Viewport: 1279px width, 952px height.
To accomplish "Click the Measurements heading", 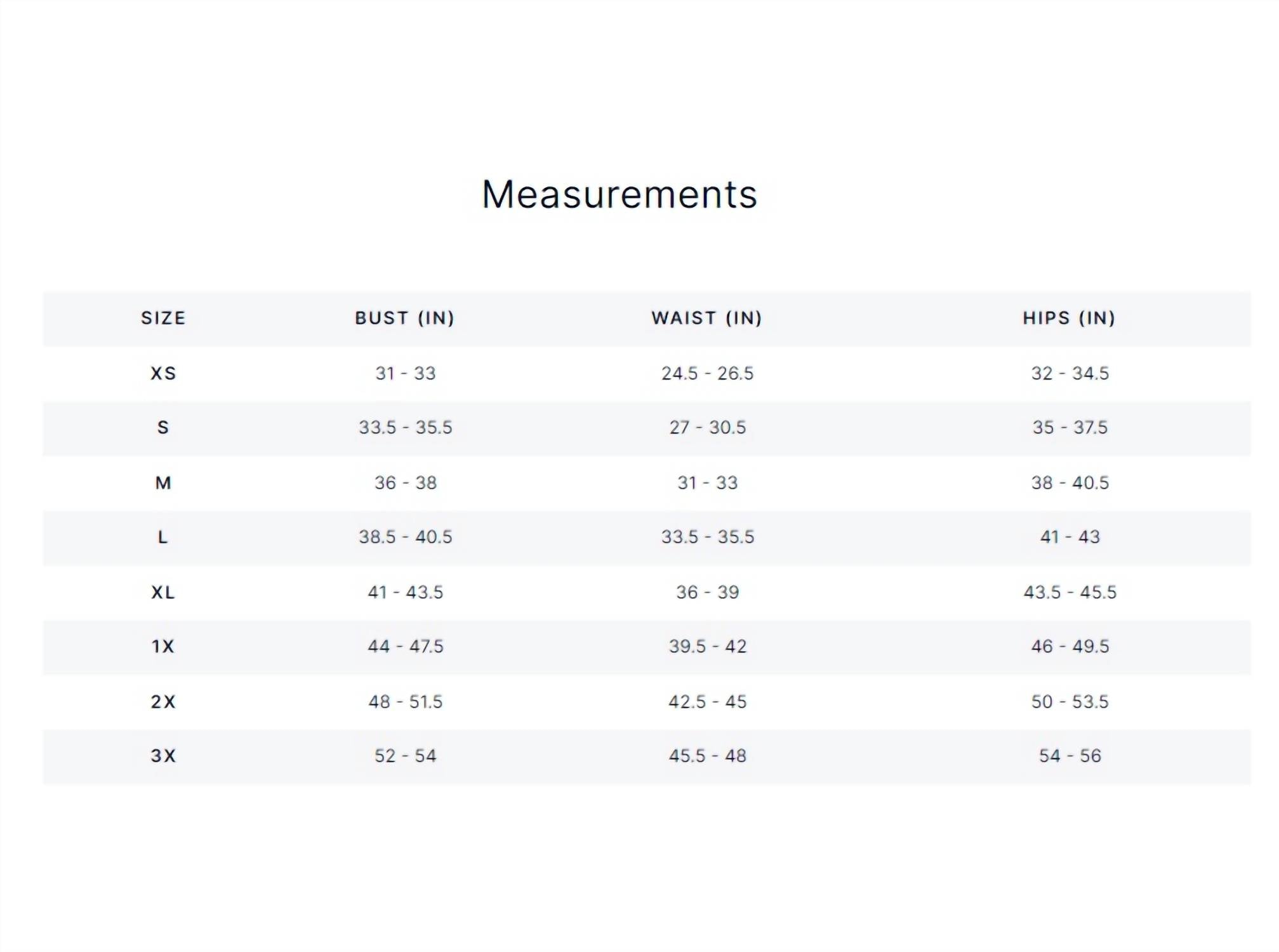I will (x=620, y=194).
